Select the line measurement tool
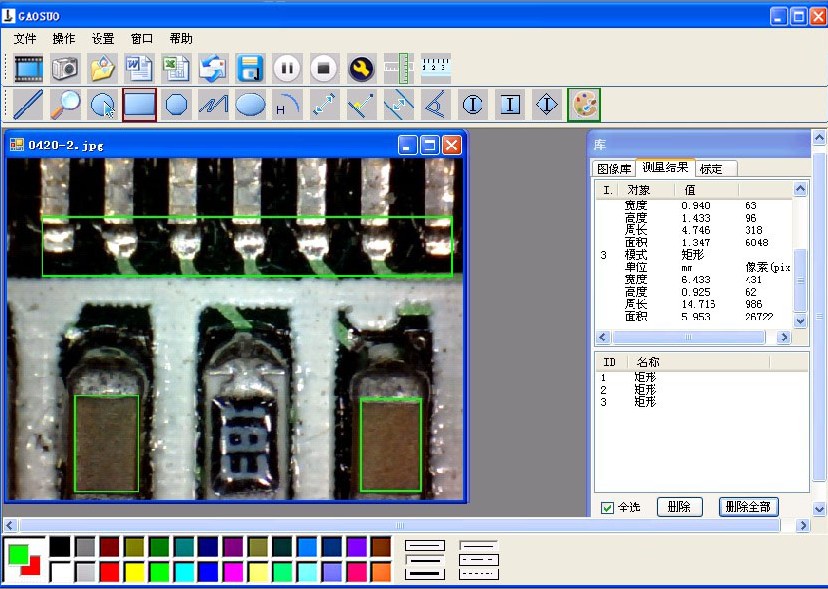This screenshot has height=589, width=828. click(x=28, y=105)
